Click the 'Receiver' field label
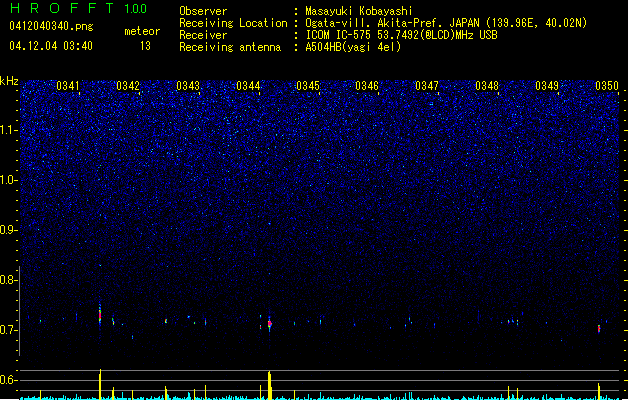Screen dimensions: 629x400 [203, 35]
